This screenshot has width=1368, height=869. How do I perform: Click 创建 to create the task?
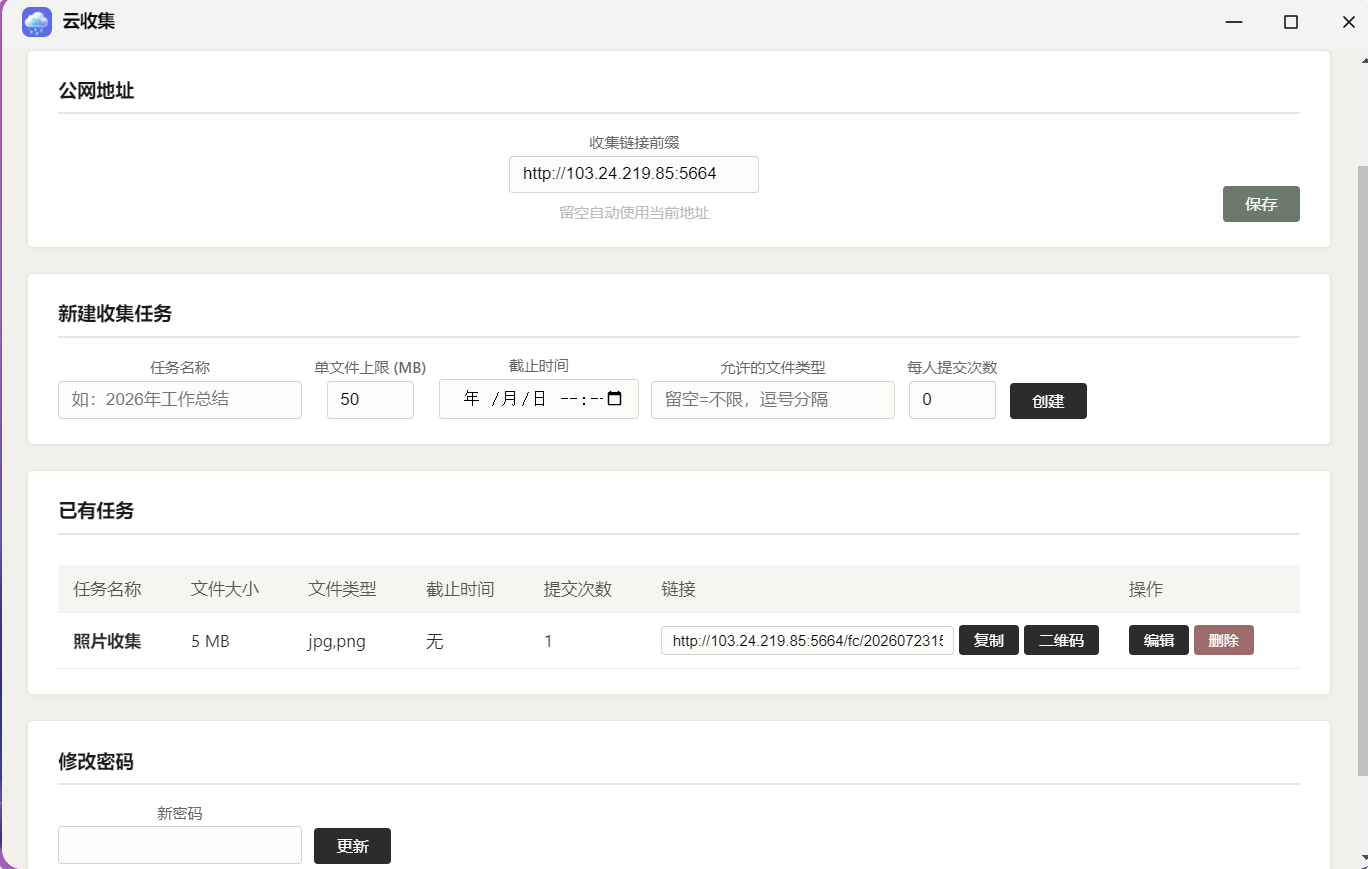coord(1048,401)
